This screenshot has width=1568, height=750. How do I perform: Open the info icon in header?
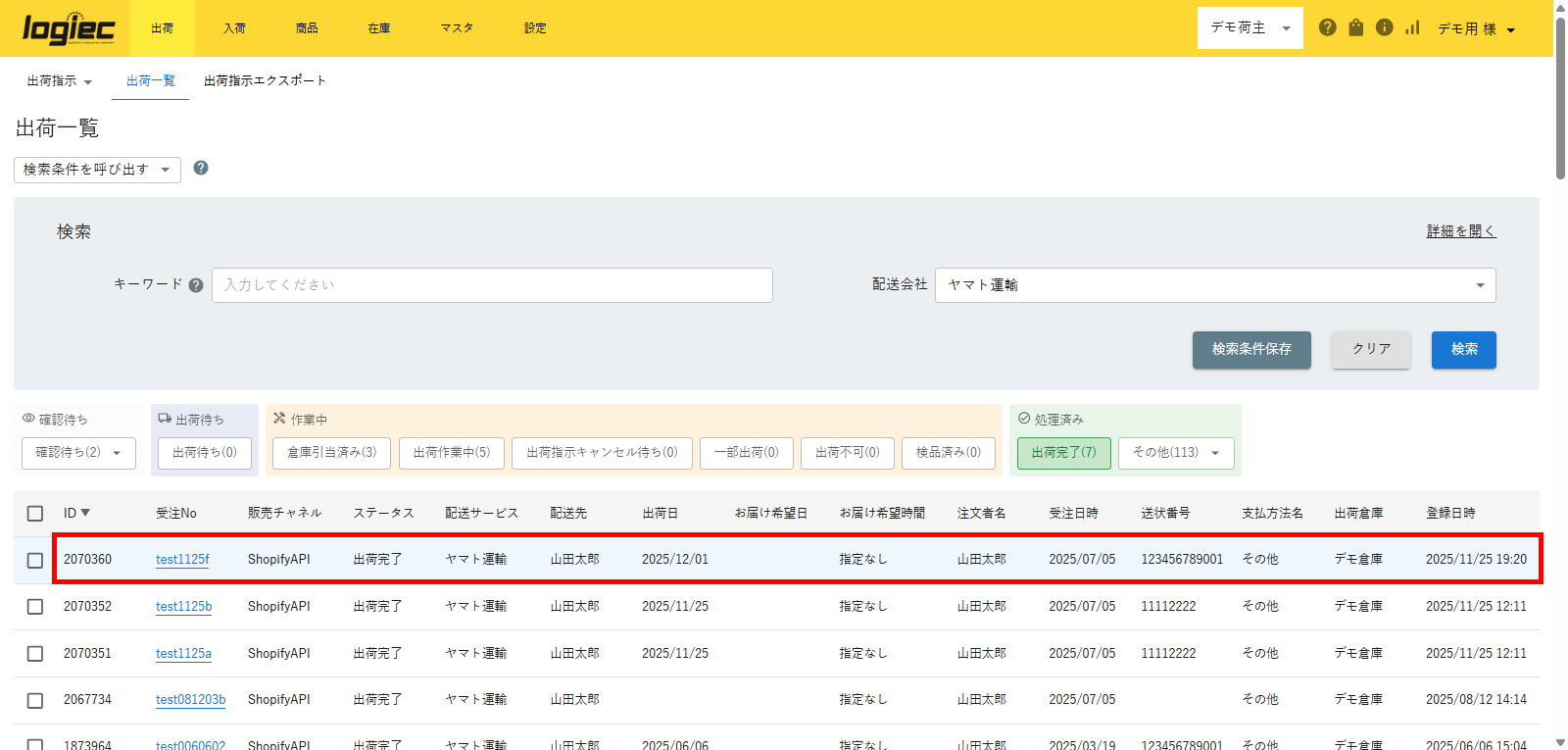(1384, 27)
